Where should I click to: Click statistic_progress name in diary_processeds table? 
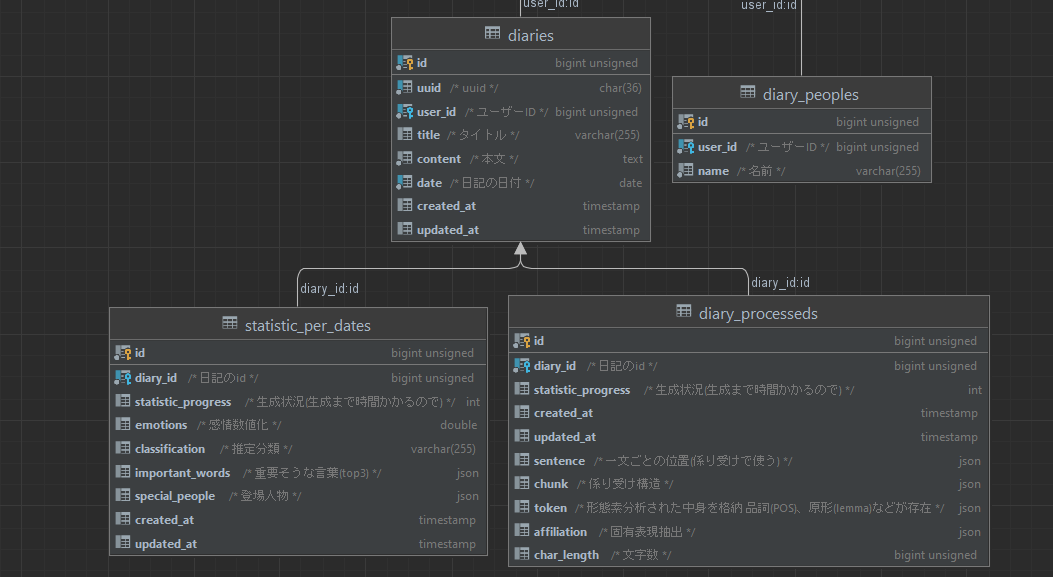582,390
